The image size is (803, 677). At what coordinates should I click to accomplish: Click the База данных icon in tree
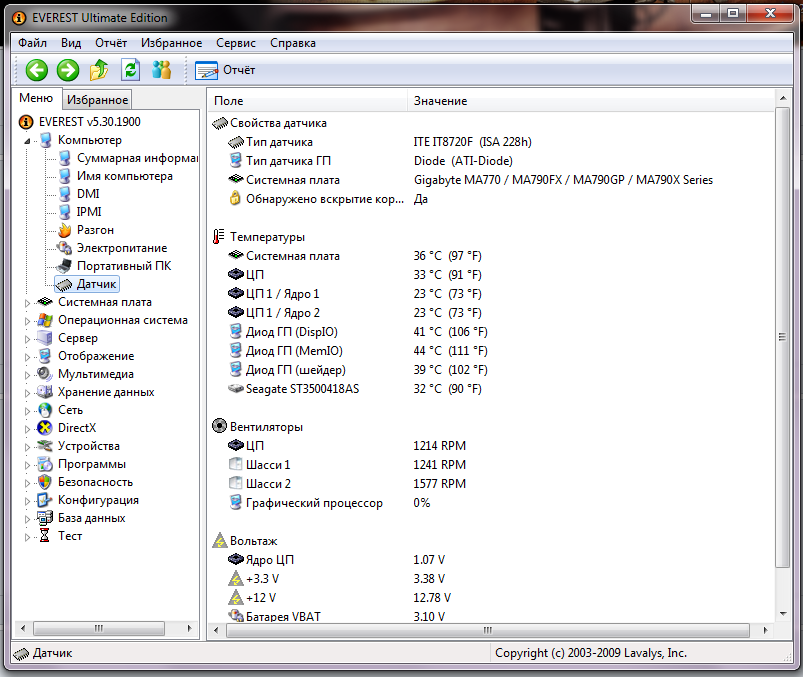pos(45,518)
